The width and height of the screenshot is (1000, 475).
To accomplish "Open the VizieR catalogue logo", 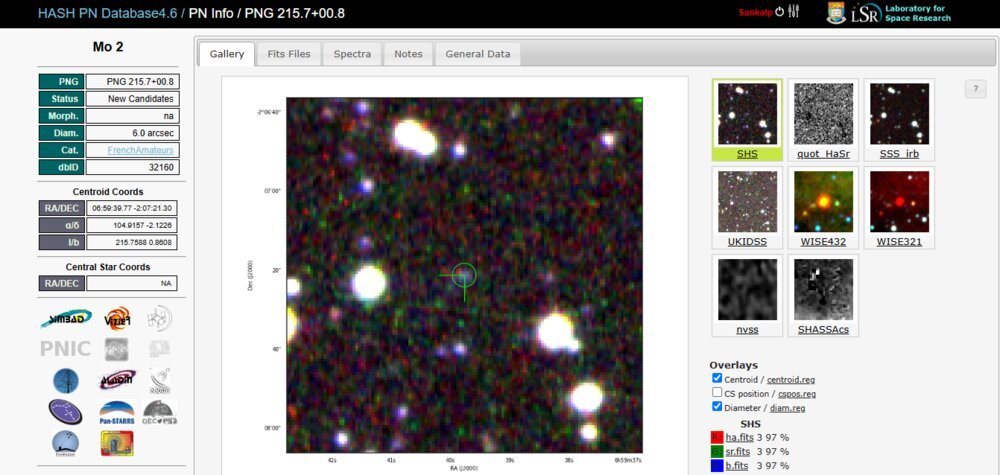I will pyautogui.click(x=117, y=319).
